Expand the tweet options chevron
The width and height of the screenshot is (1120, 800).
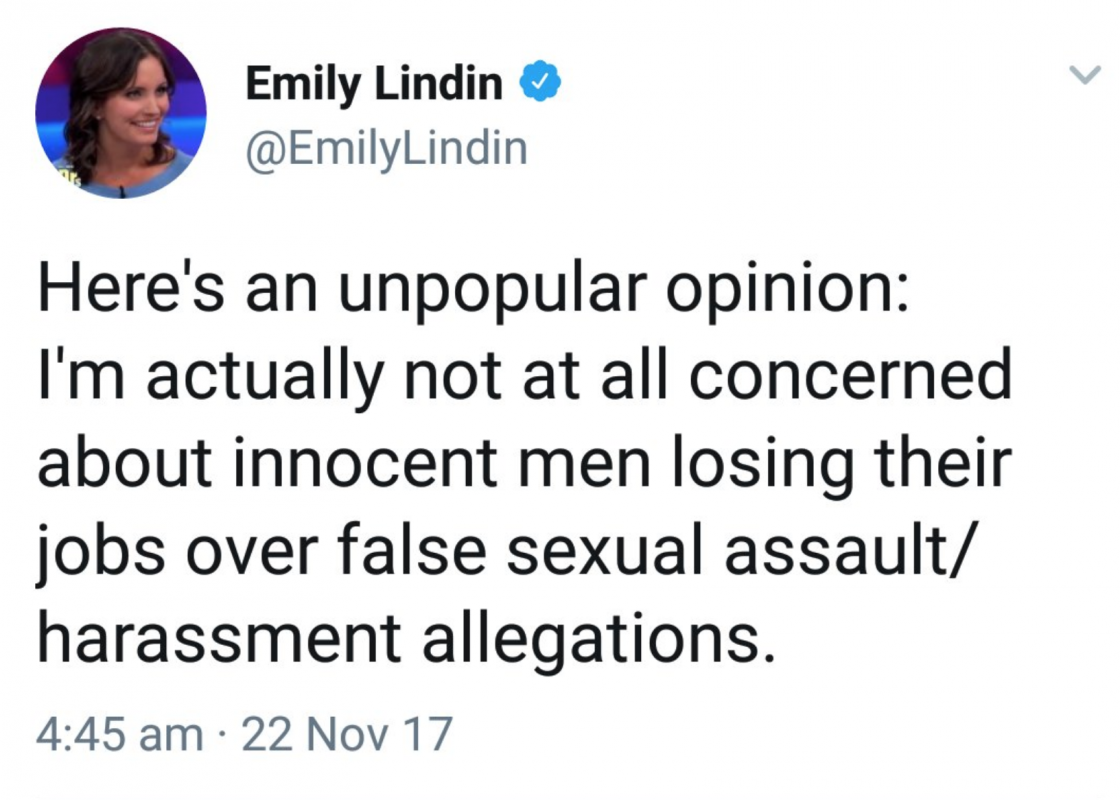[x=1085, y=75]
